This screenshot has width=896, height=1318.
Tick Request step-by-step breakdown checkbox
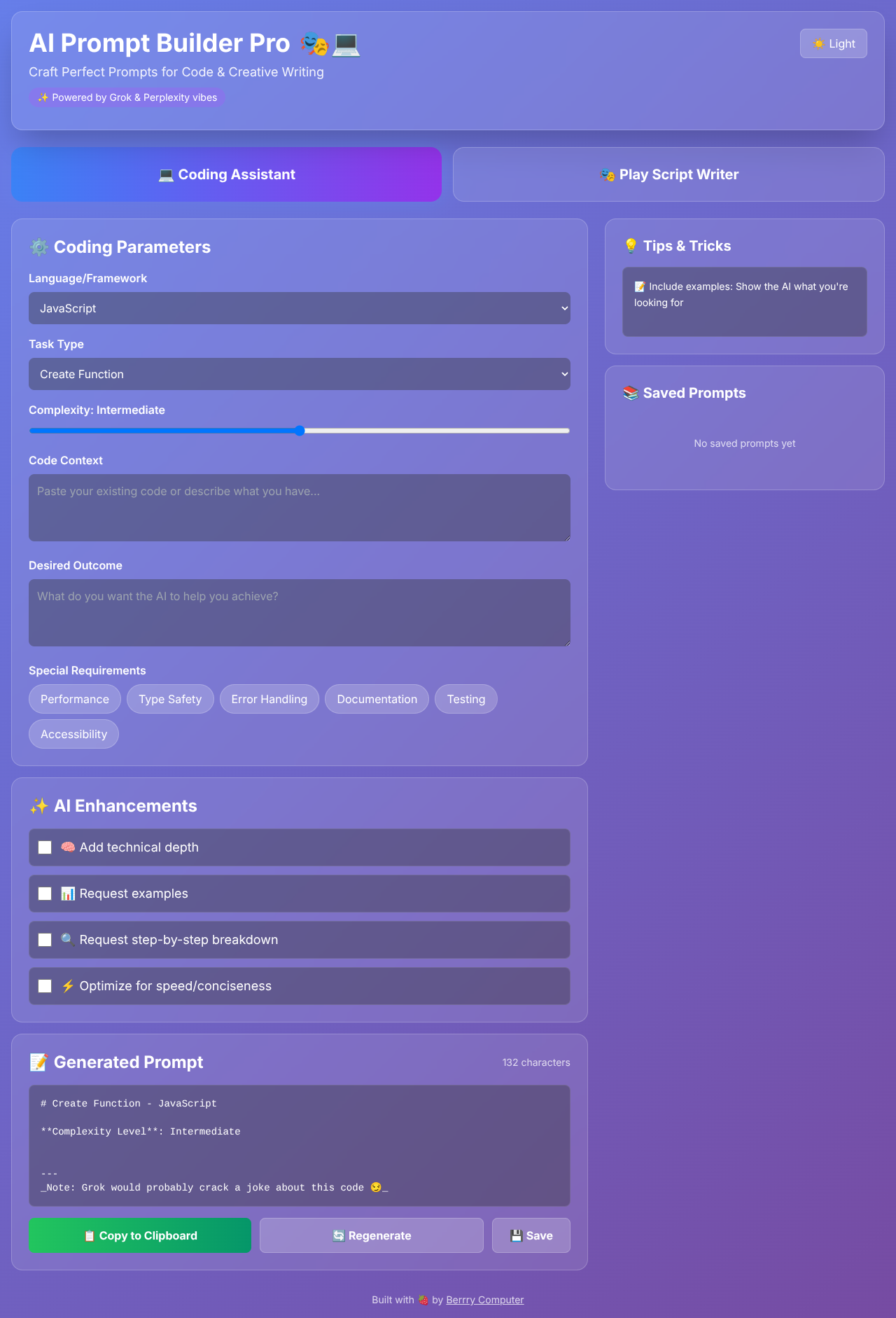point(45,940)
